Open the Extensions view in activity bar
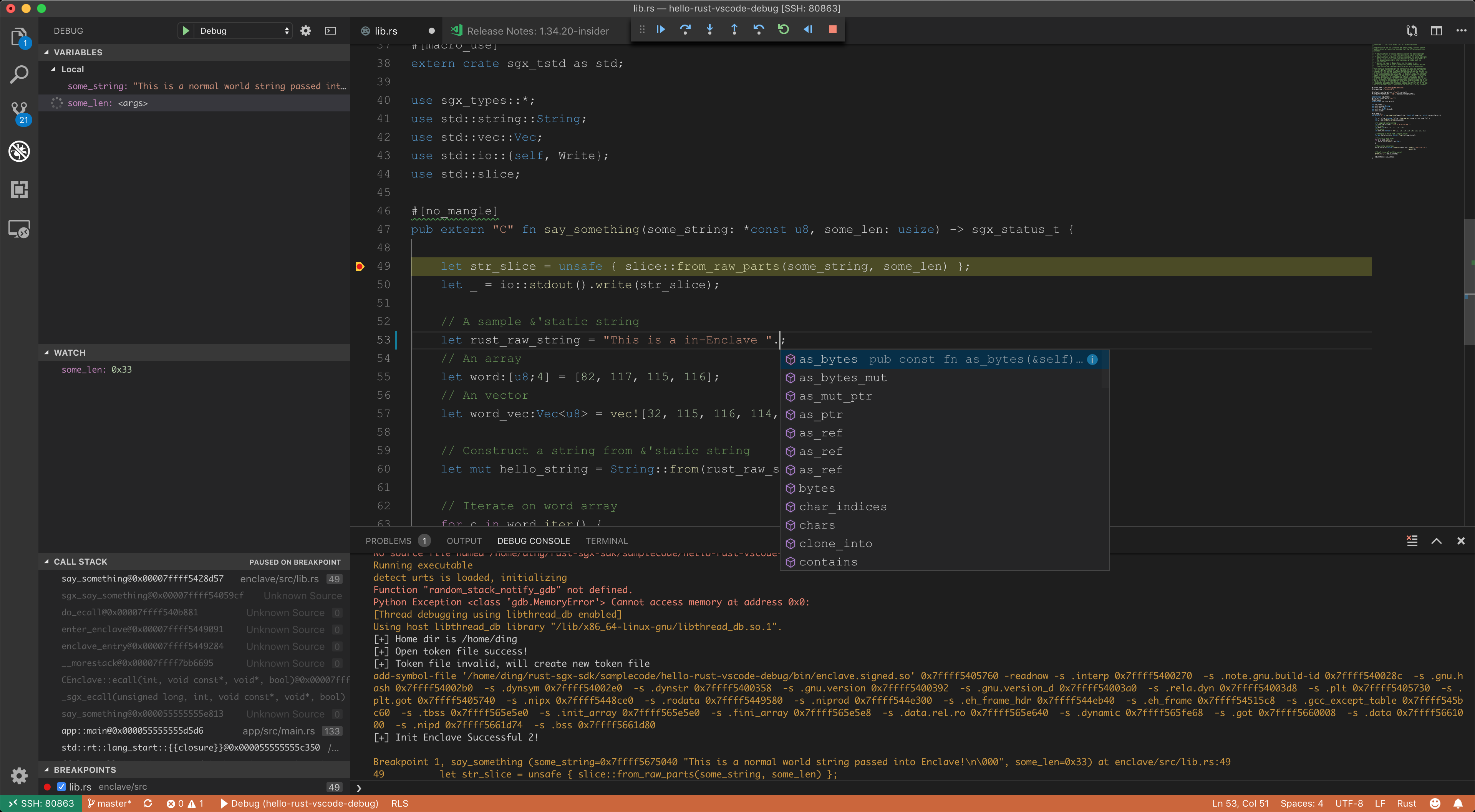 [x=20, y=189]
